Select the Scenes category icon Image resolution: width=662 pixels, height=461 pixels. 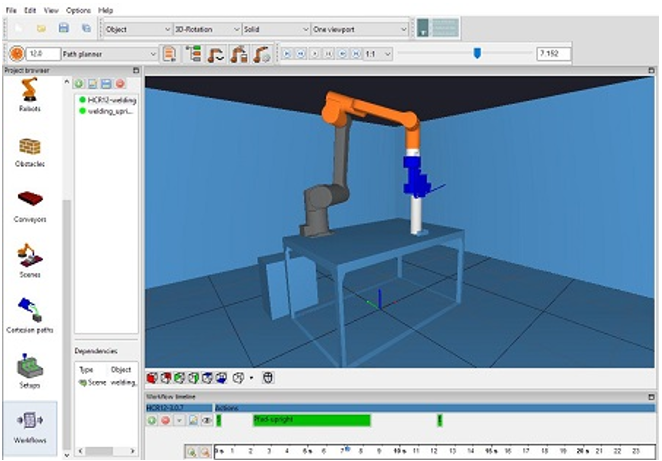tap(30, 260)
